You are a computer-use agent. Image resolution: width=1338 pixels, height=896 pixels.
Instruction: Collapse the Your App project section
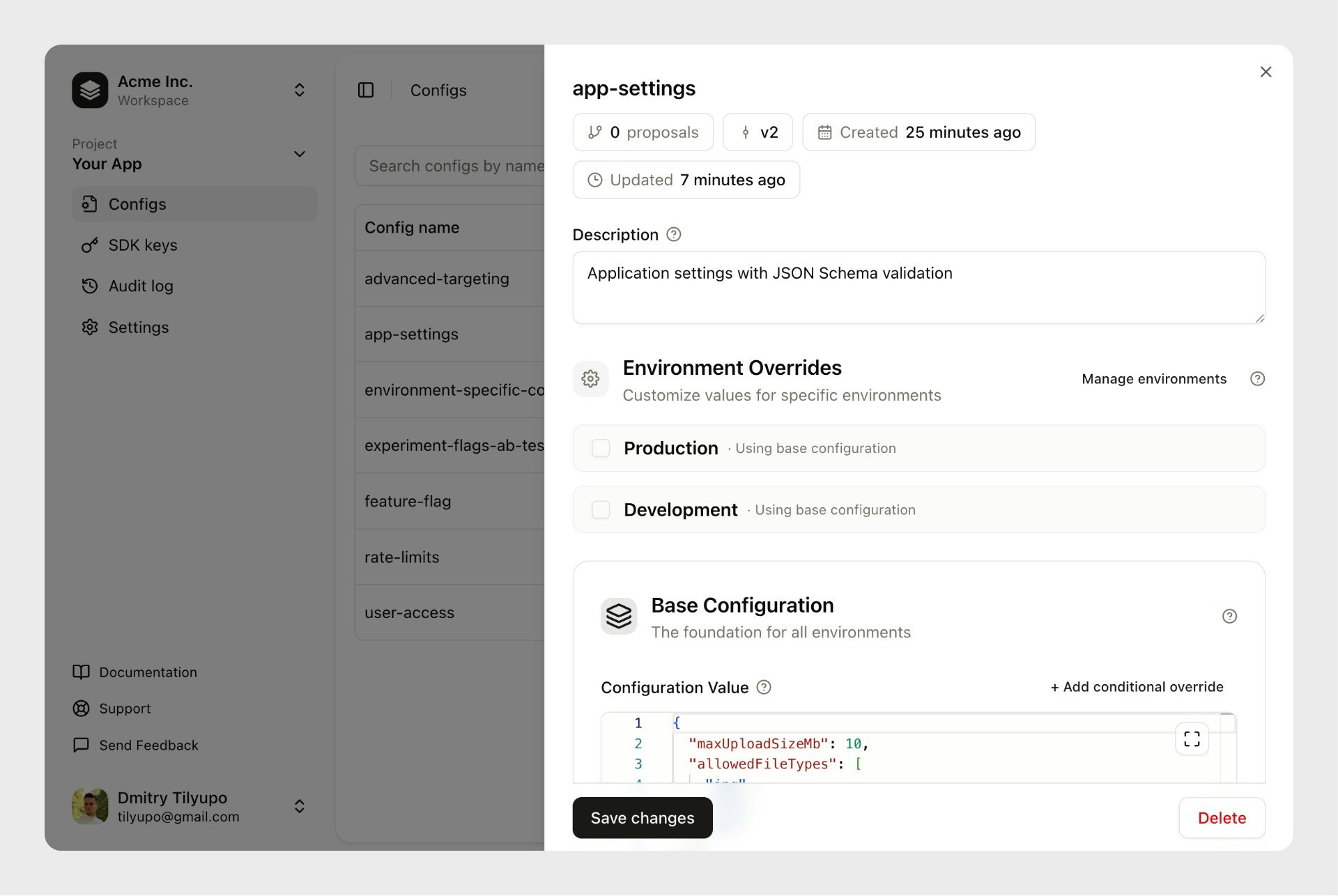pyautogui.click(x=299, y=154)
